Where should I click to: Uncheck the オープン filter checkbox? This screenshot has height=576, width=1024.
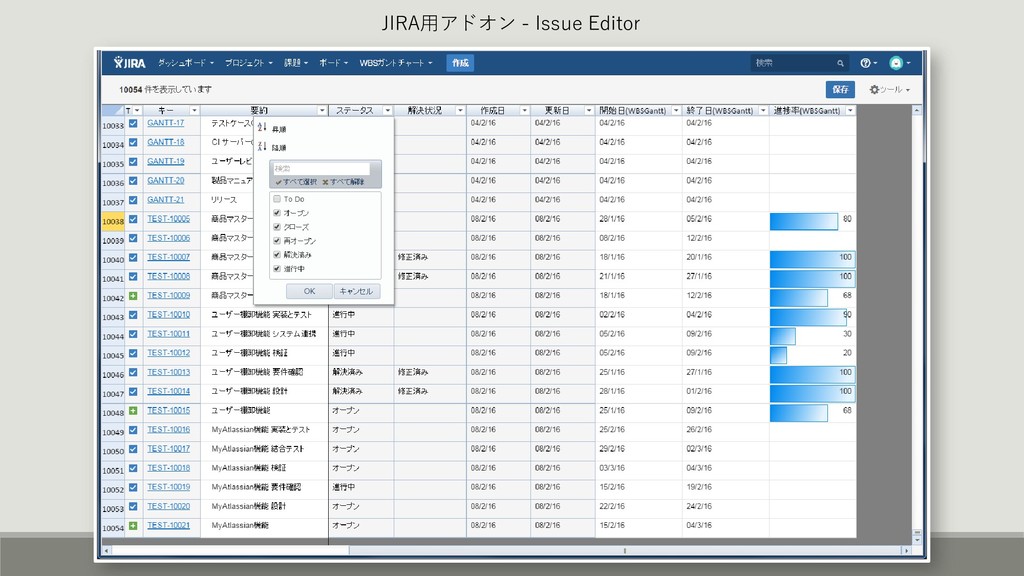(277, 213)
